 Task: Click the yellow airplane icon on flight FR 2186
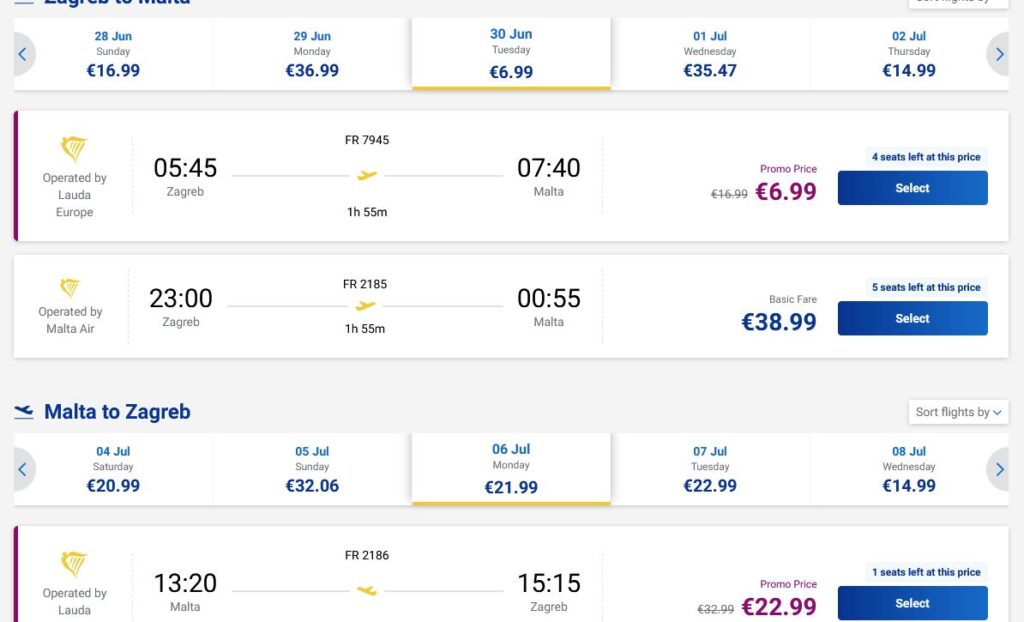[x=367, y=591]
